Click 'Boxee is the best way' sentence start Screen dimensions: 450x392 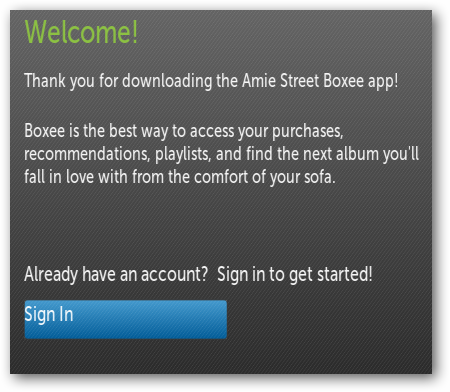97,131
